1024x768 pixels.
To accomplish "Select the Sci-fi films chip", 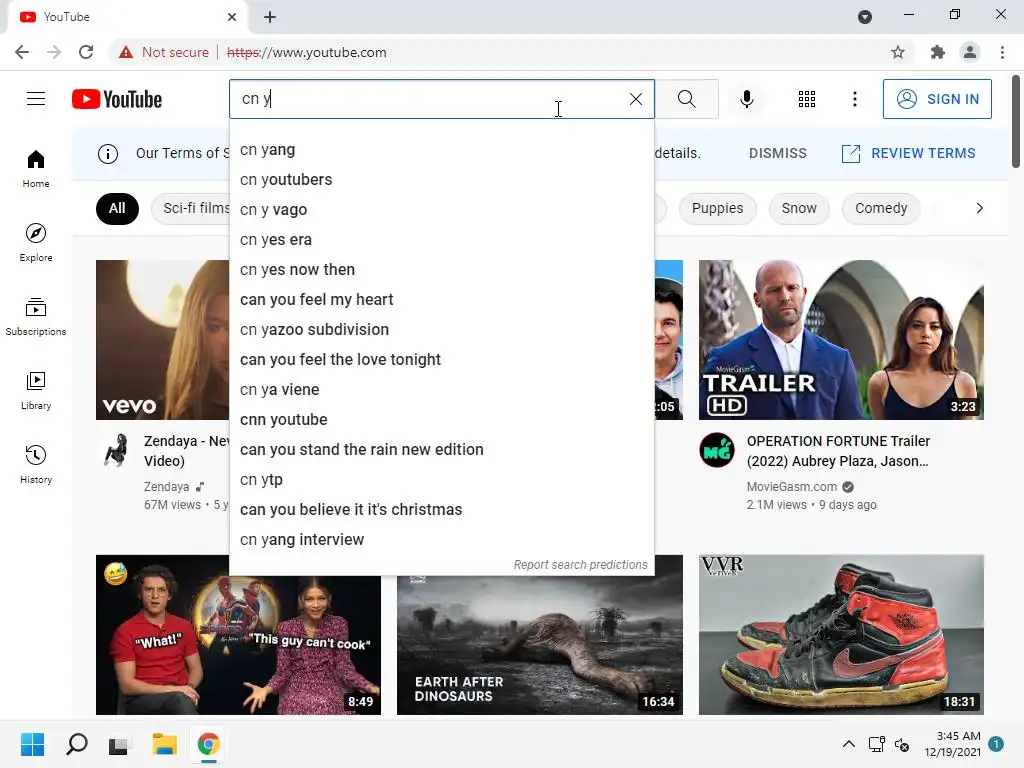I will click(190, 209).
